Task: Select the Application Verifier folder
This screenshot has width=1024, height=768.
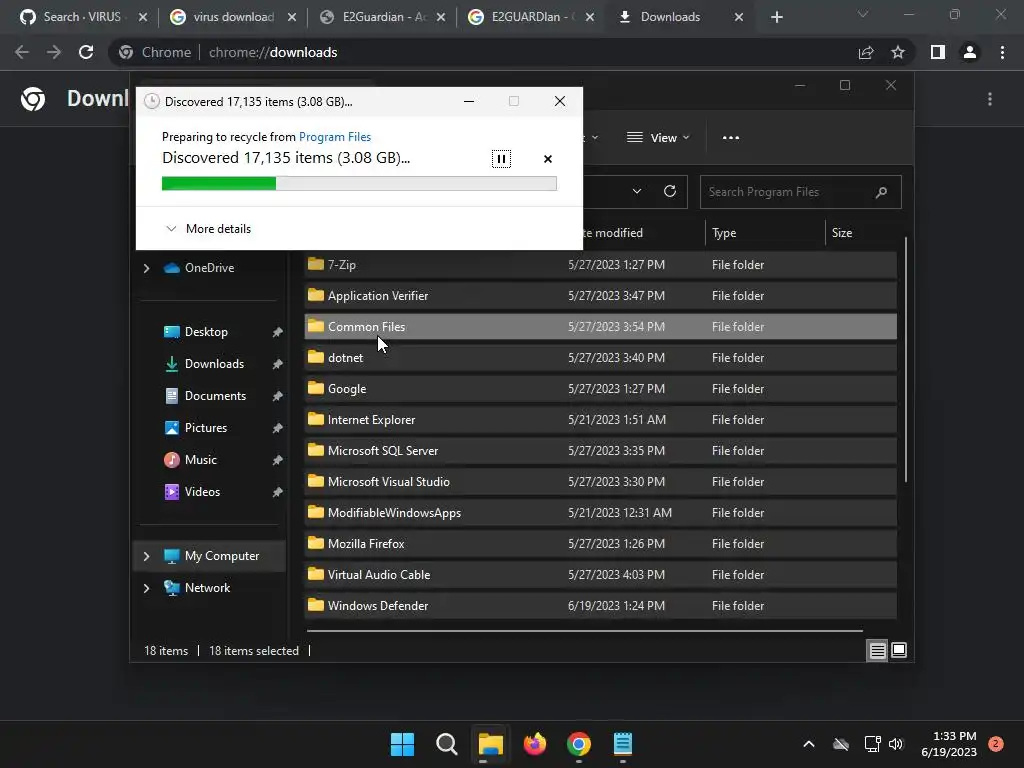Action: click(600, 296)
